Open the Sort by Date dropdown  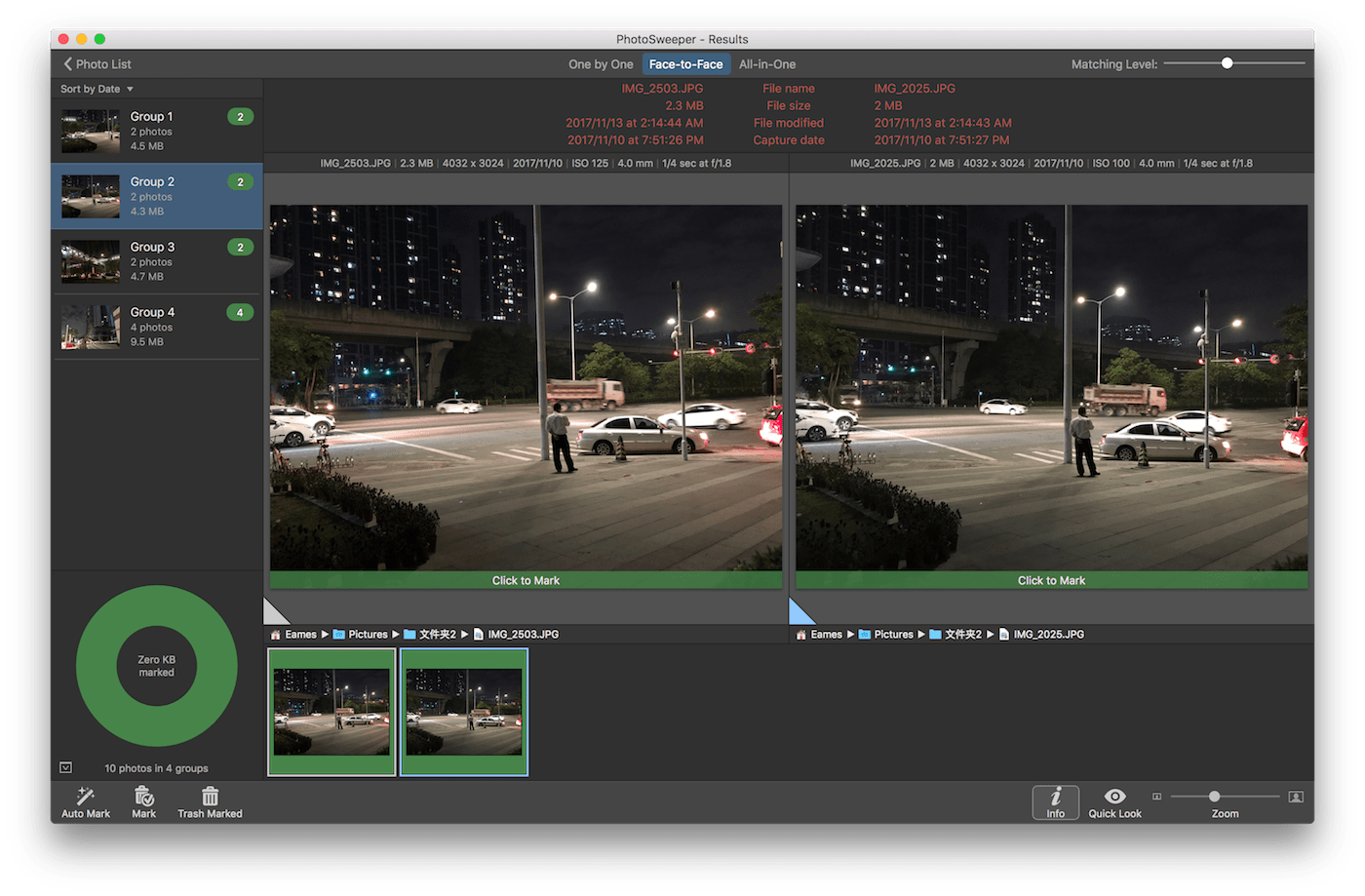click(97, 89)
